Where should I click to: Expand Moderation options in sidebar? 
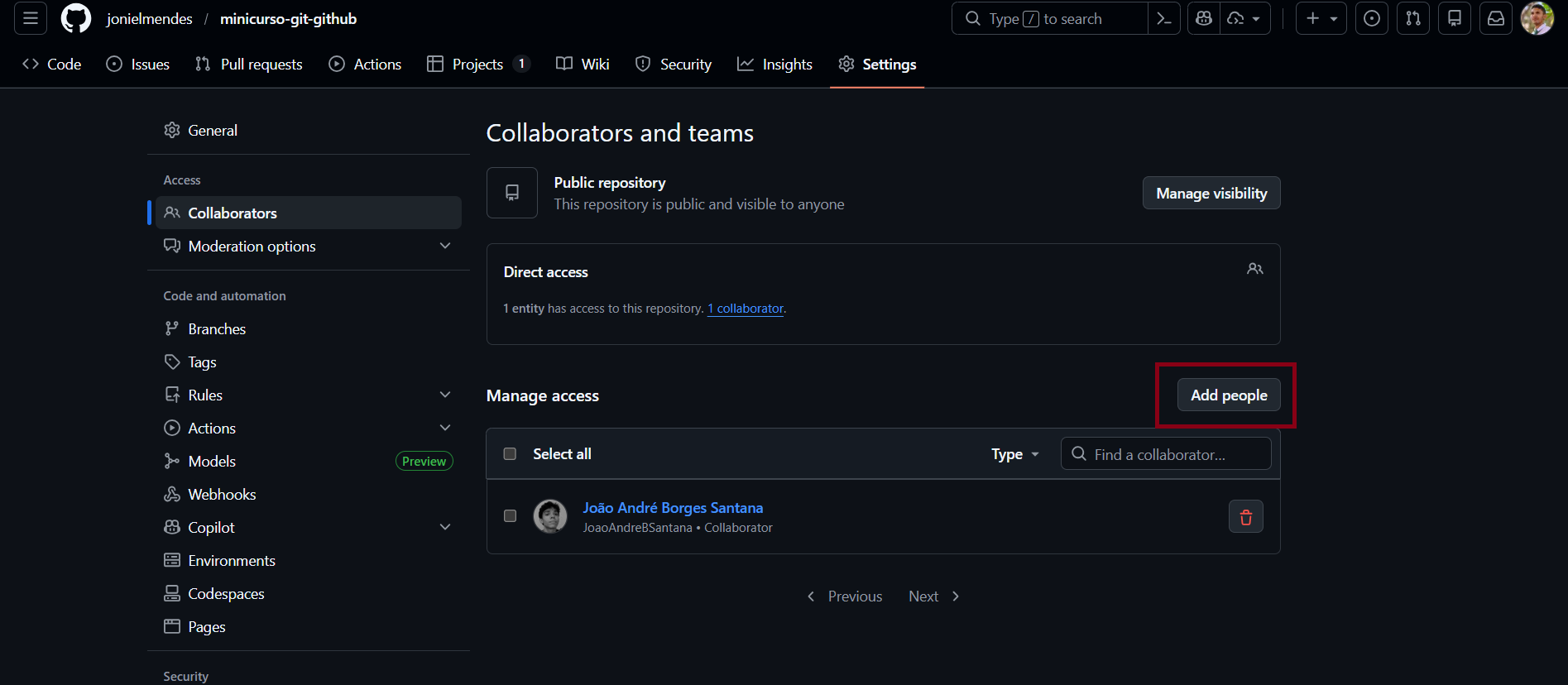pyautogui.click(x=445, y=246)
